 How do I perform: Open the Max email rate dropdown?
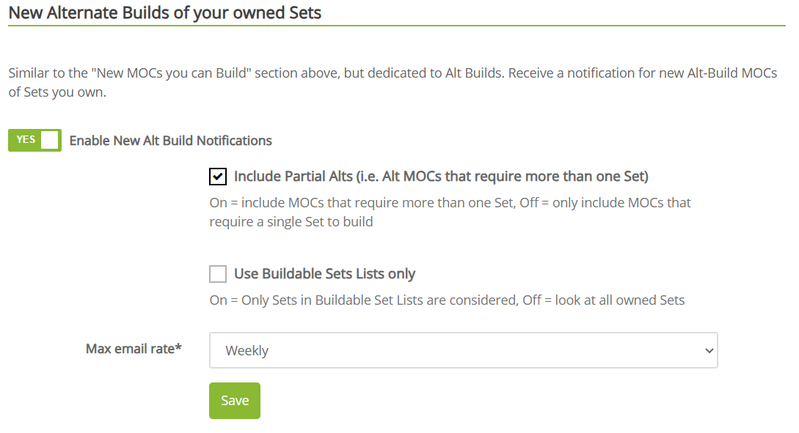pyautogui.click(x=463, y=351)
